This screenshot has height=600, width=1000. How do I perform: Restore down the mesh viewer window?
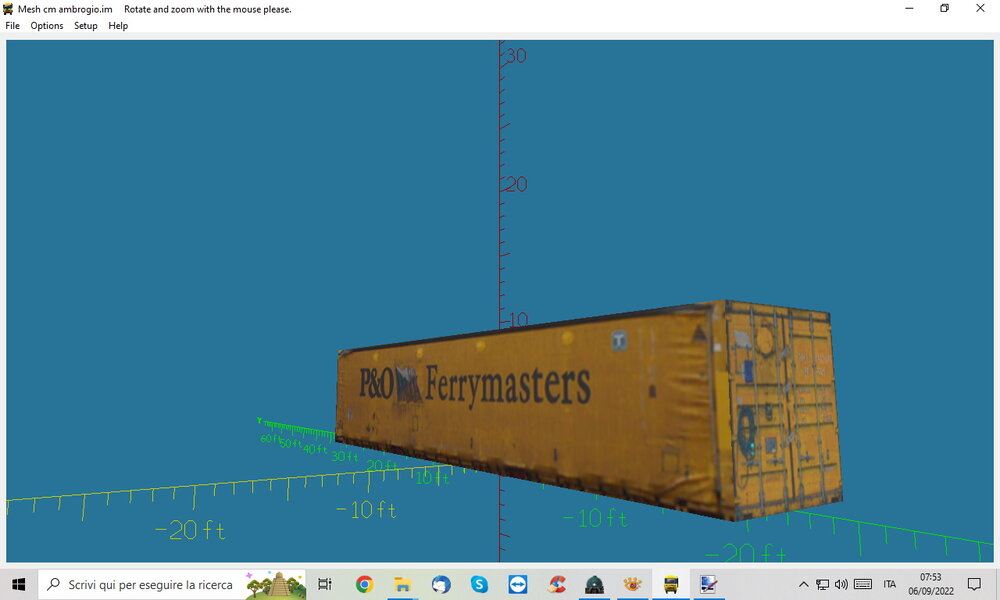945,9
